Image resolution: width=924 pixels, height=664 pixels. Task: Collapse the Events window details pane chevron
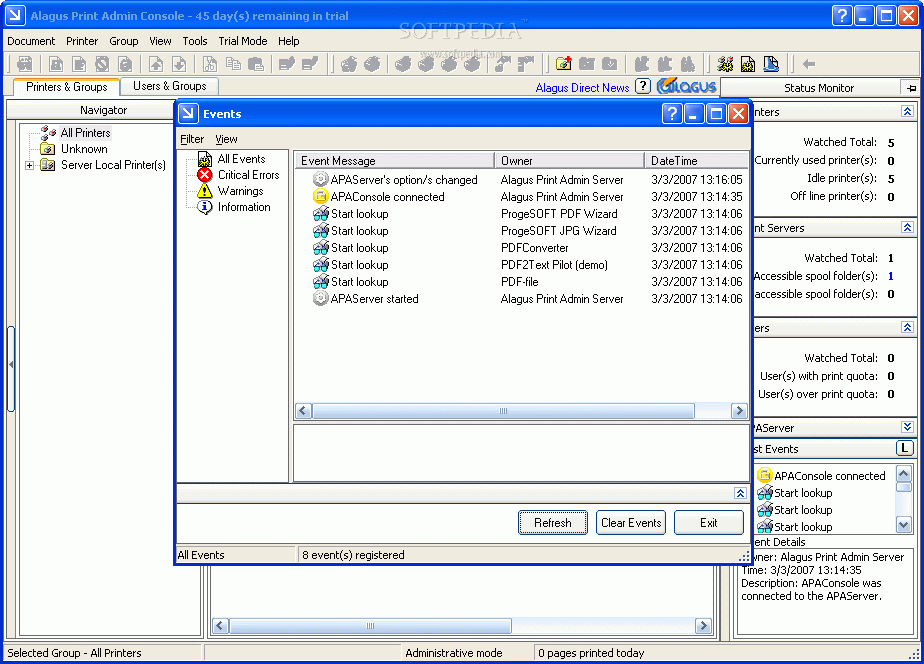pos(741,493)
